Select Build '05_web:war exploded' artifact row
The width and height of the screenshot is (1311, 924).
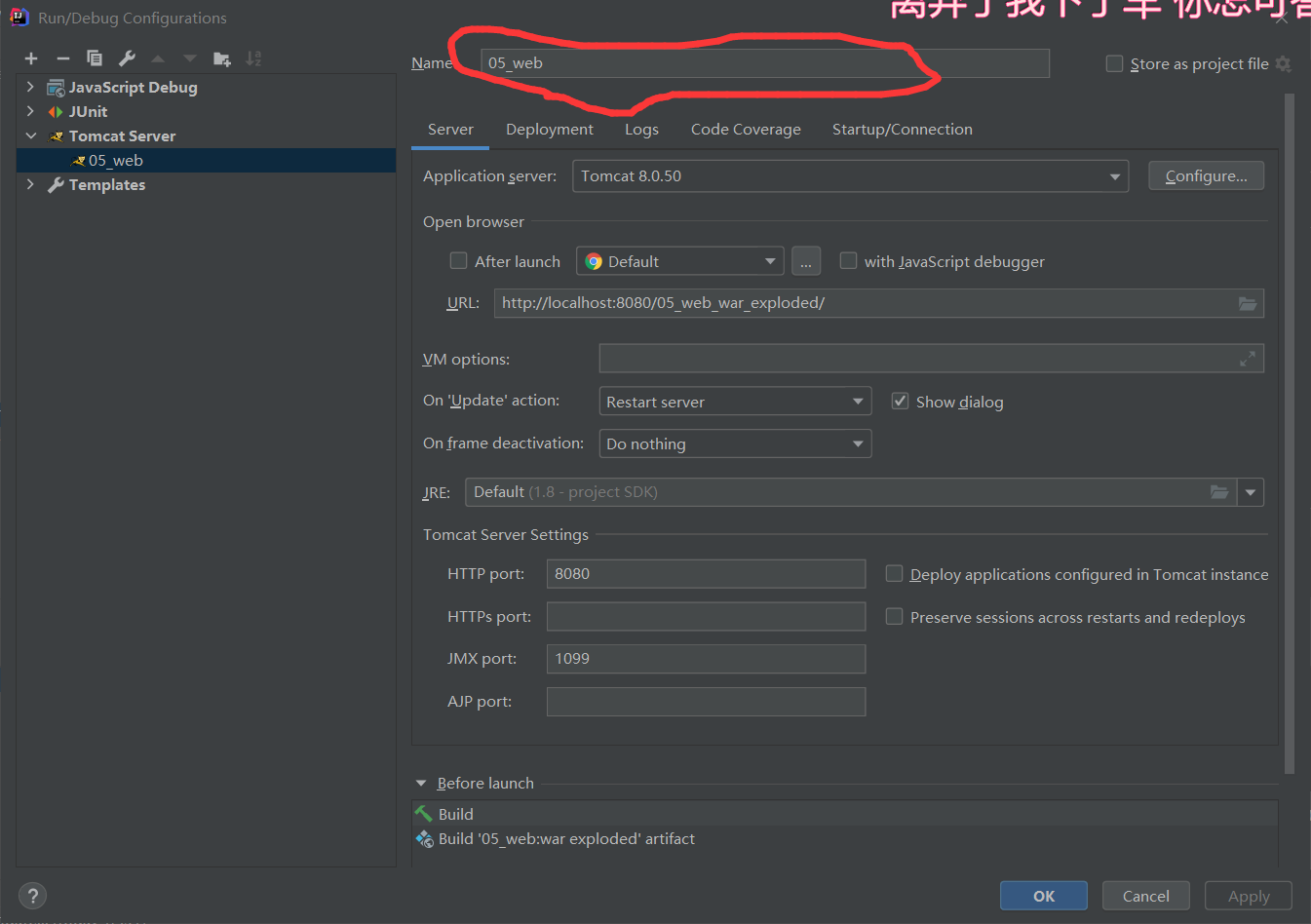[844, 839]
